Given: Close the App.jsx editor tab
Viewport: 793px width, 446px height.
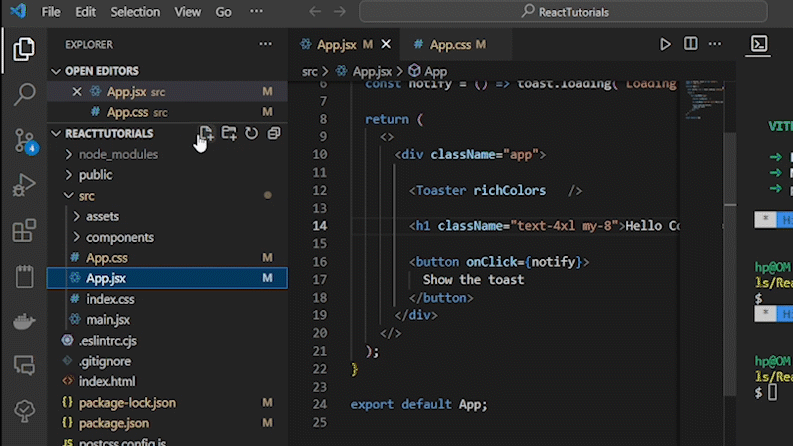Looking at the screenshot, I should pyautogui.click(x=386, y=44).
